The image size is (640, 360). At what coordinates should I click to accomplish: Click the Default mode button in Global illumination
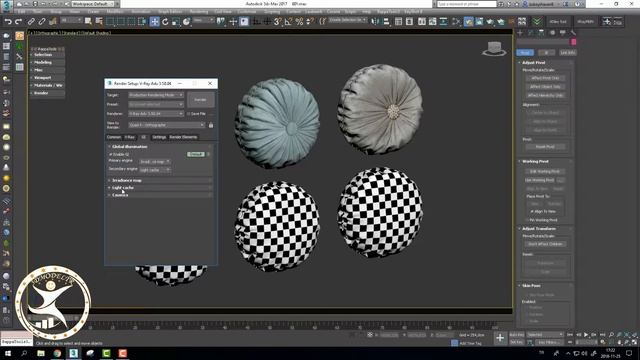click(196, 154)
